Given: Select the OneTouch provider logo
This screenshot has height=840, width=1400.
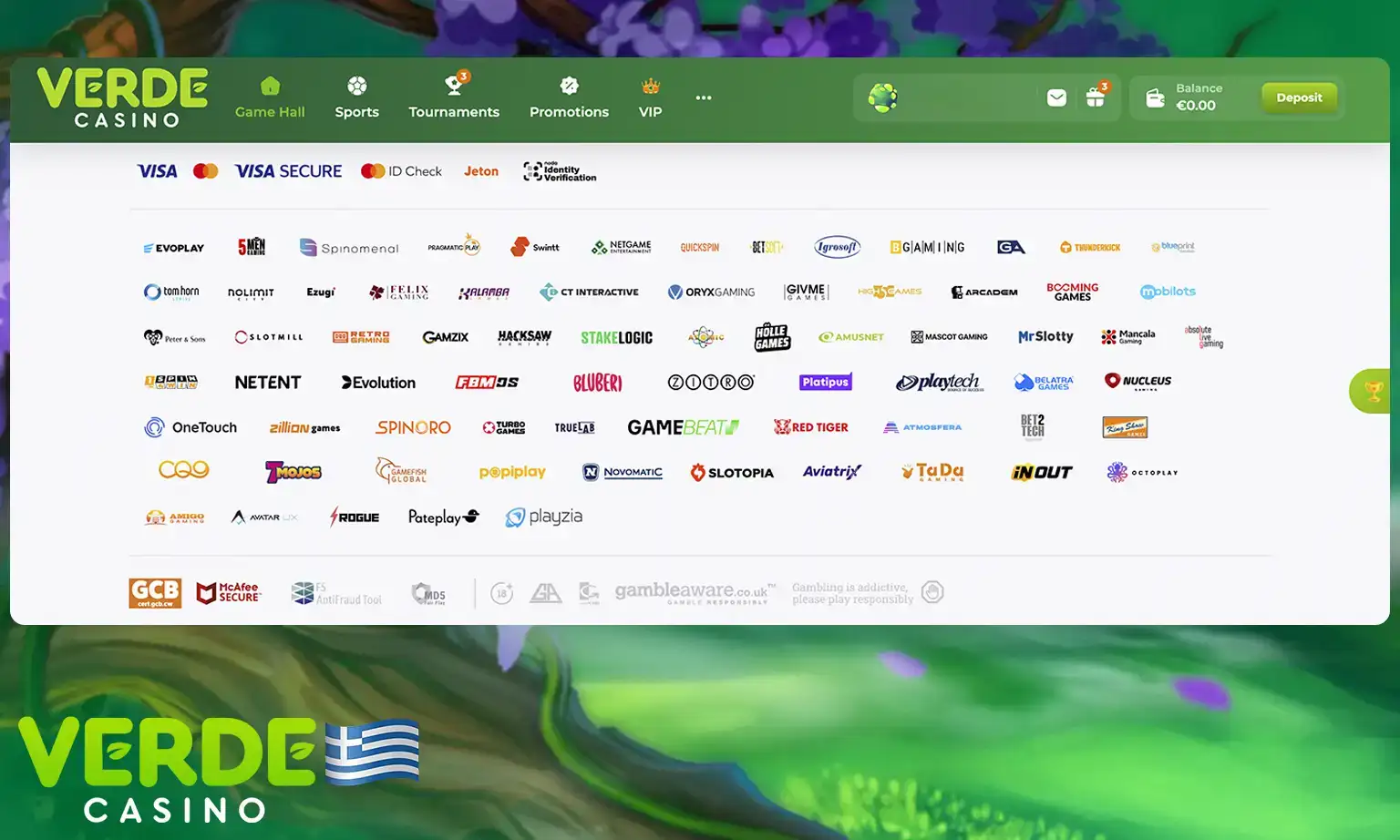Looking at the screenshot, I should click(x=190, y=427).
